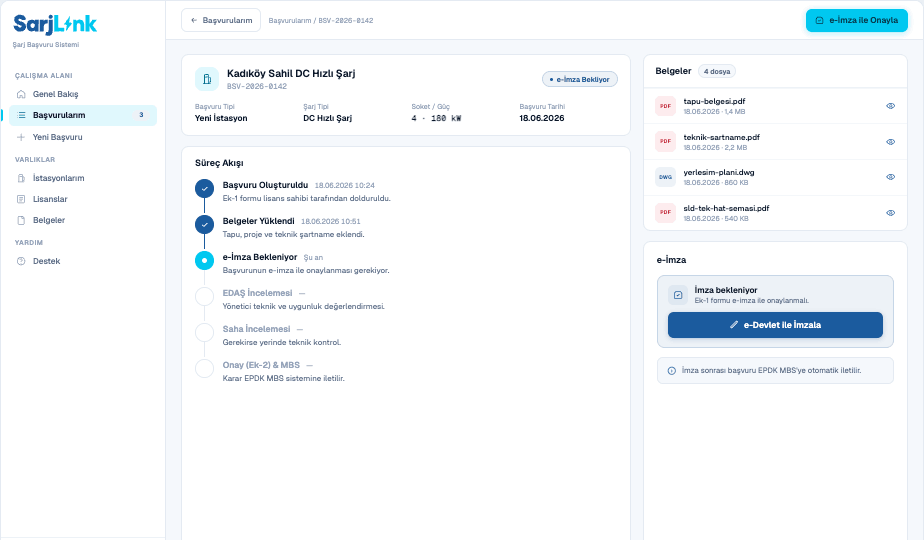Open file teknik-sartname.pdf
The image size is (924, 540).
[x=721, y=137]
